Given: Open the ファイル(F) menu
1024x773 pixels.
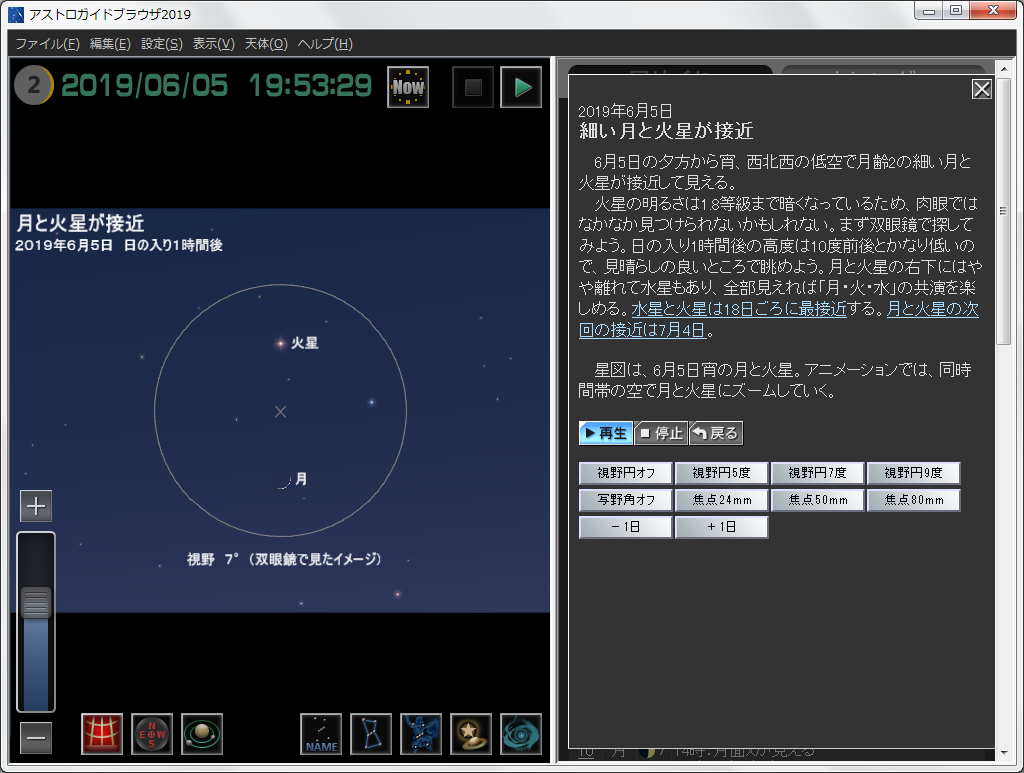Looking at the screenshot, I should (47, 44).
